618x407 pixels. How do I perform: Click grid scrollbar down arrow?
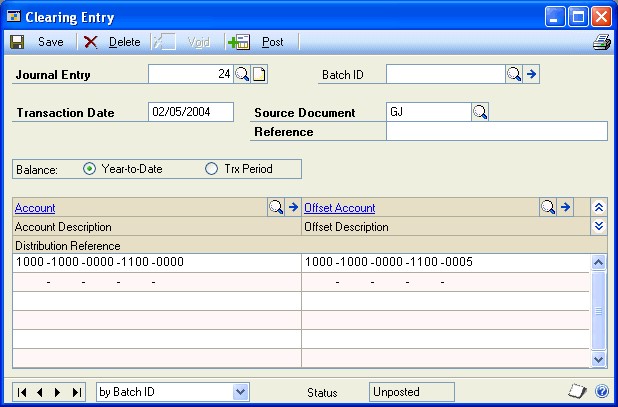[599, 359]
